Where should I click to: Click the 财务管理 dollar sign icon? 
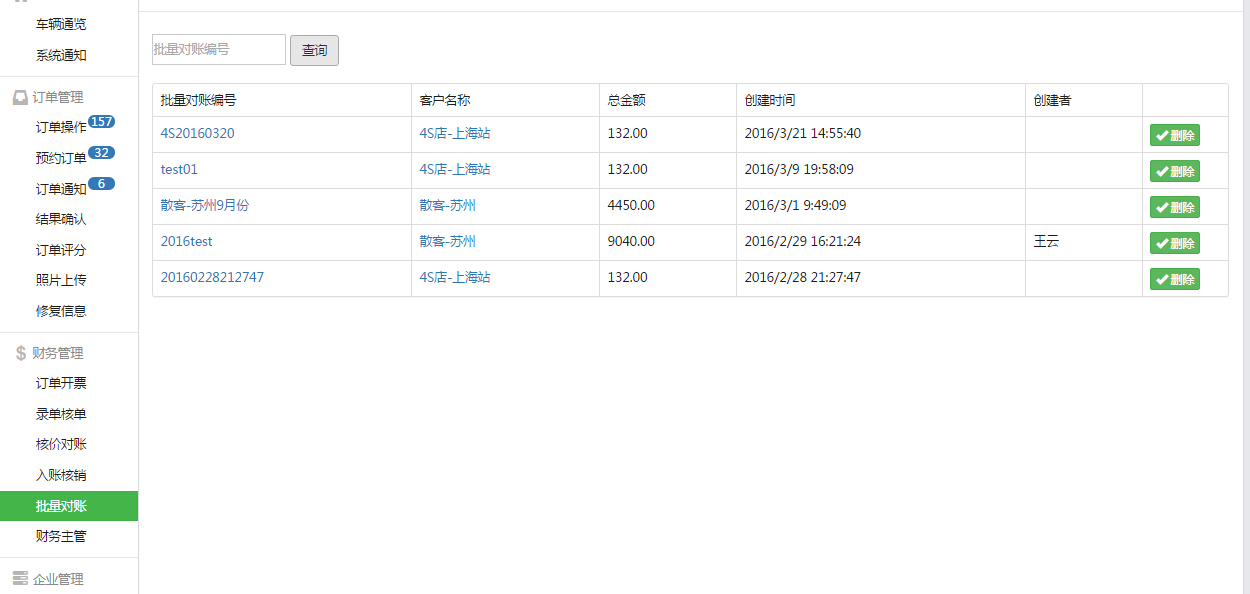tap(20, 353)
